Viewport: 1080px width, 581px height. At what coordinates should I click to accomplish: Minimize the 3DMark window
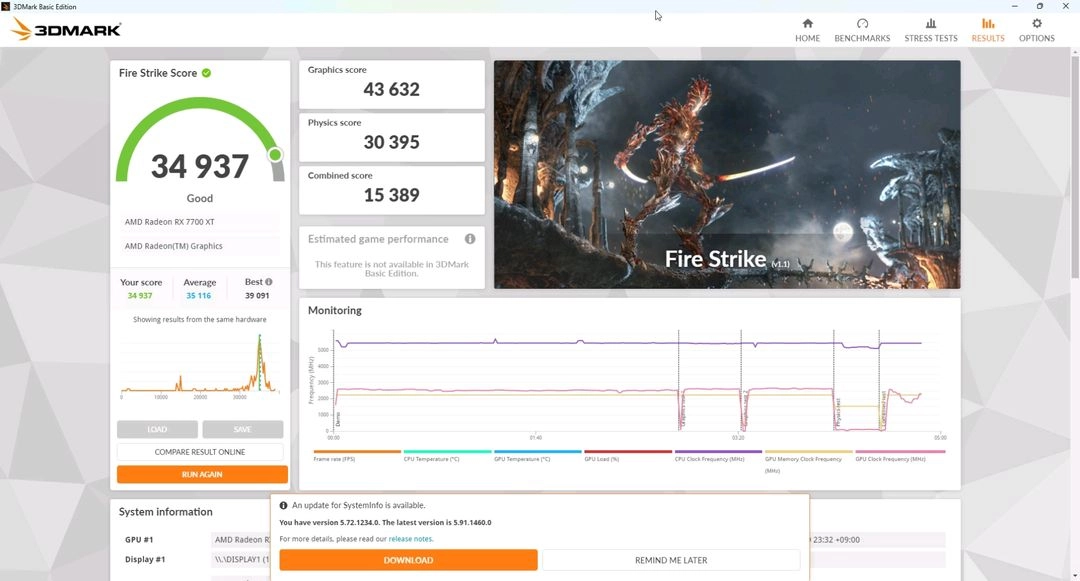(1015, 6)
